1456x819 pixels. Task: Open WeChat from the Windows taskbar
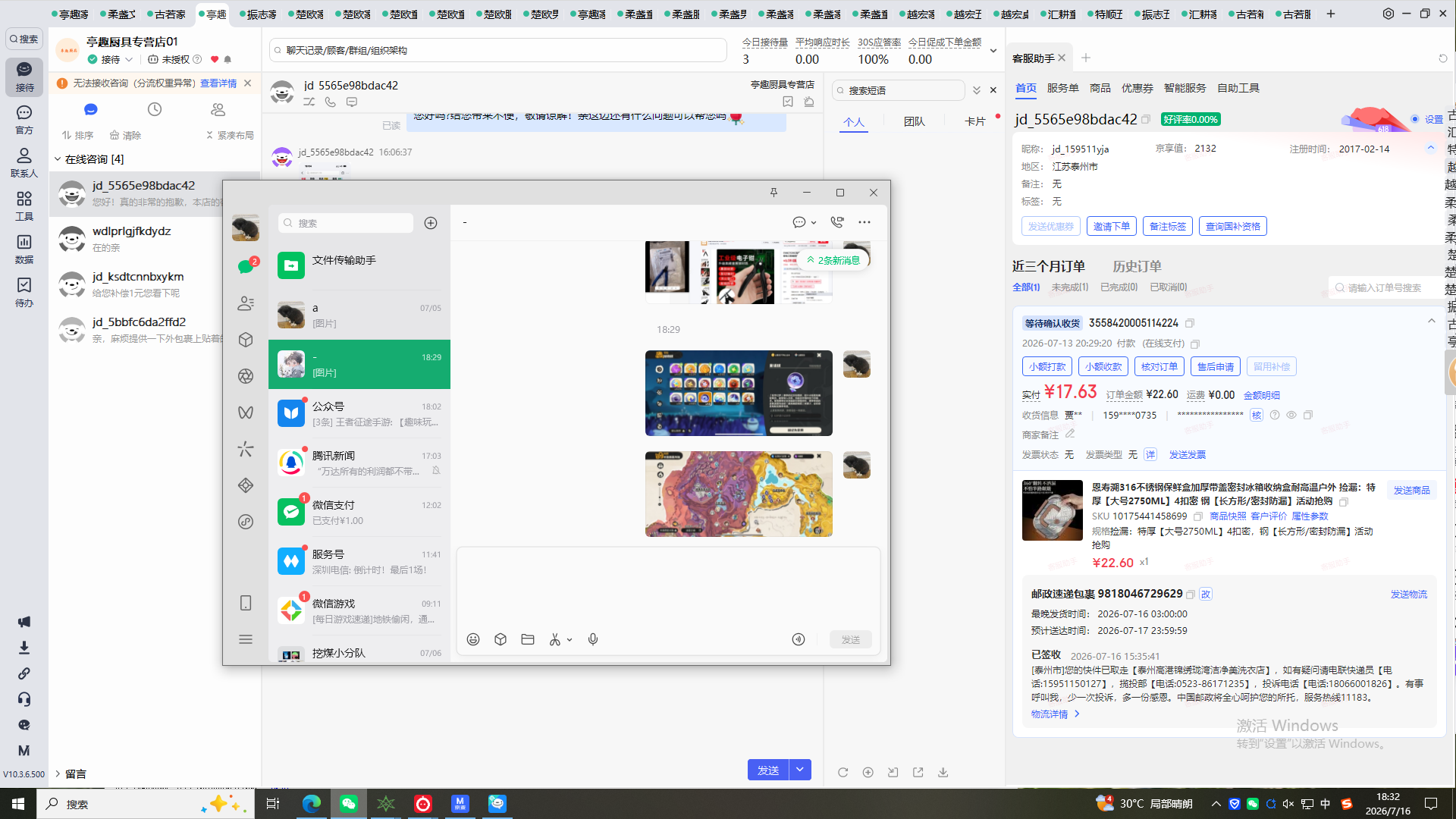(349, 804)
